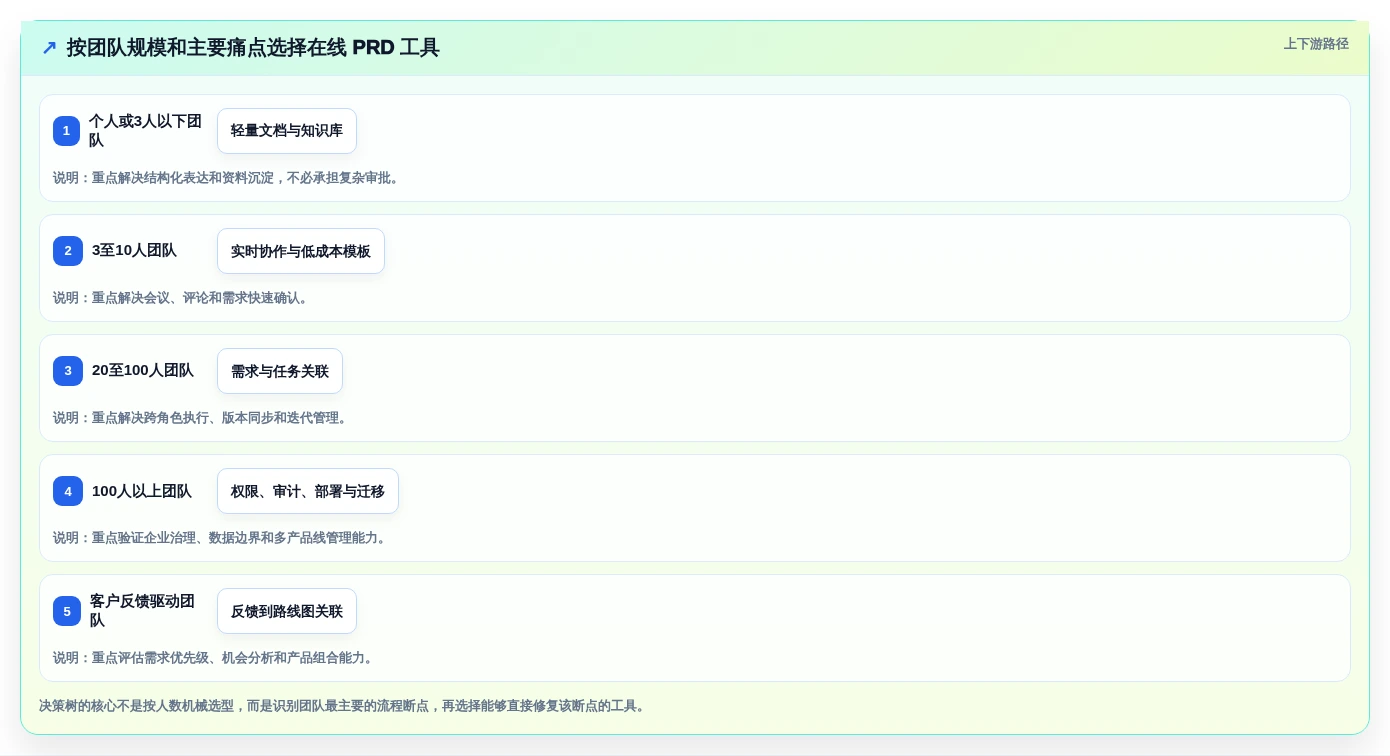
Task: Click the arrow icon beside the PRD title
Action: (49, 48)
